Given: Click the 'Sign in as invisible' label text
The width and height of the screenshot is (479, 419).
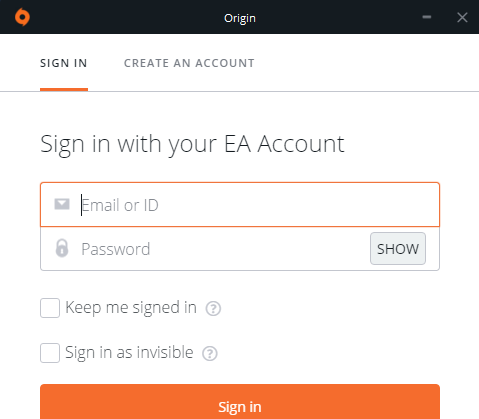Looking at the screenshot, I should click(x=129, y=353).
